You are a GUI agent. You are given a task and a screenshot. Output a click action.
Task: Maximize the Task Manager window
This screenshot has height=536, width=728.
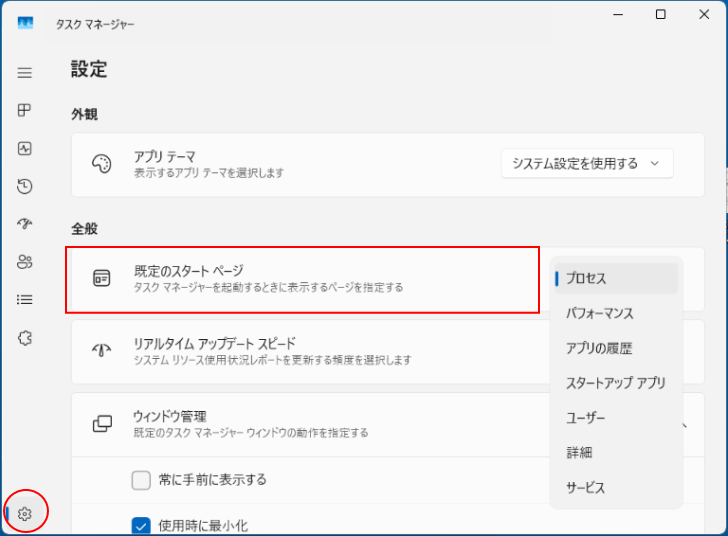(x=661, y=15)
